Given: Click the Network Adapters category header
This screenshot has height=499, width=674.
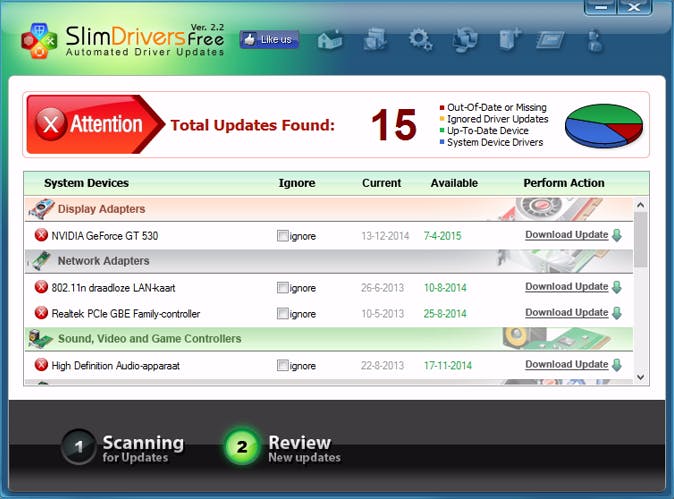Looking at the screenshot, I should pos(329,261).
